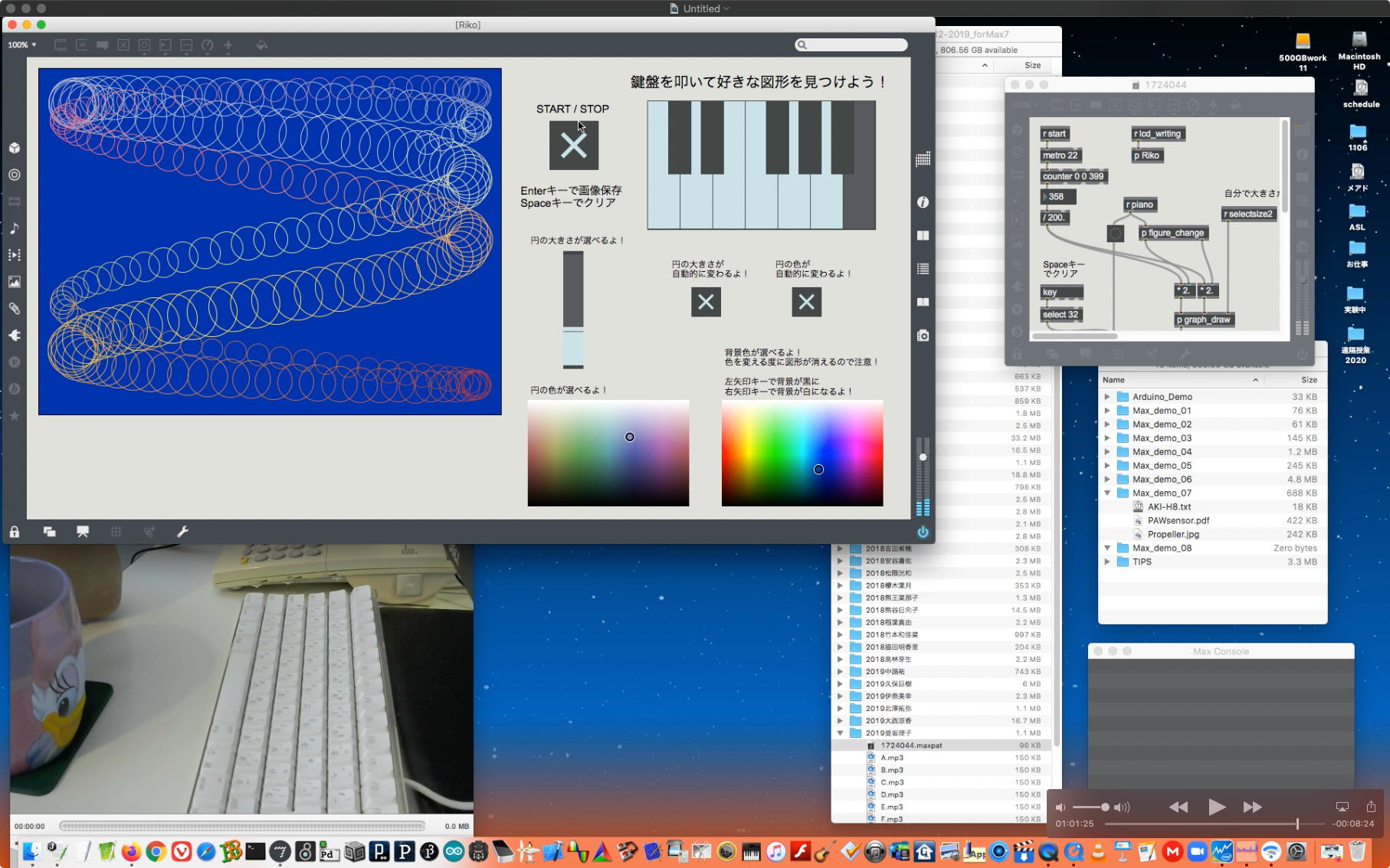Expand the Max_demo_03 folder
This screenshot has width=1390, height=868.
(x=1106, y=438)
